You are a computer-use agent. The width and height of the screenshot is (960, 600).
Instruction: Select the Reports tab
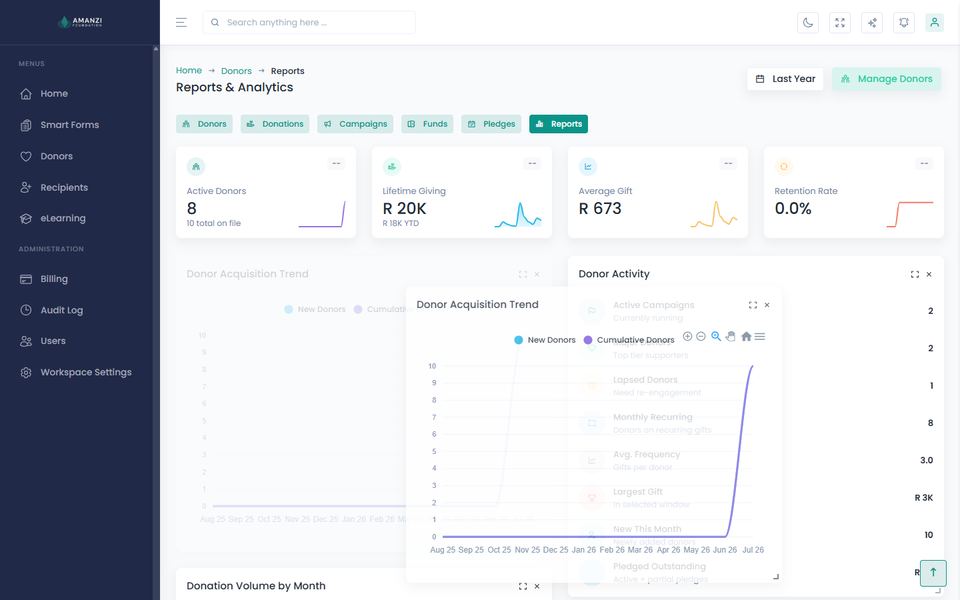tap(558, 124)
